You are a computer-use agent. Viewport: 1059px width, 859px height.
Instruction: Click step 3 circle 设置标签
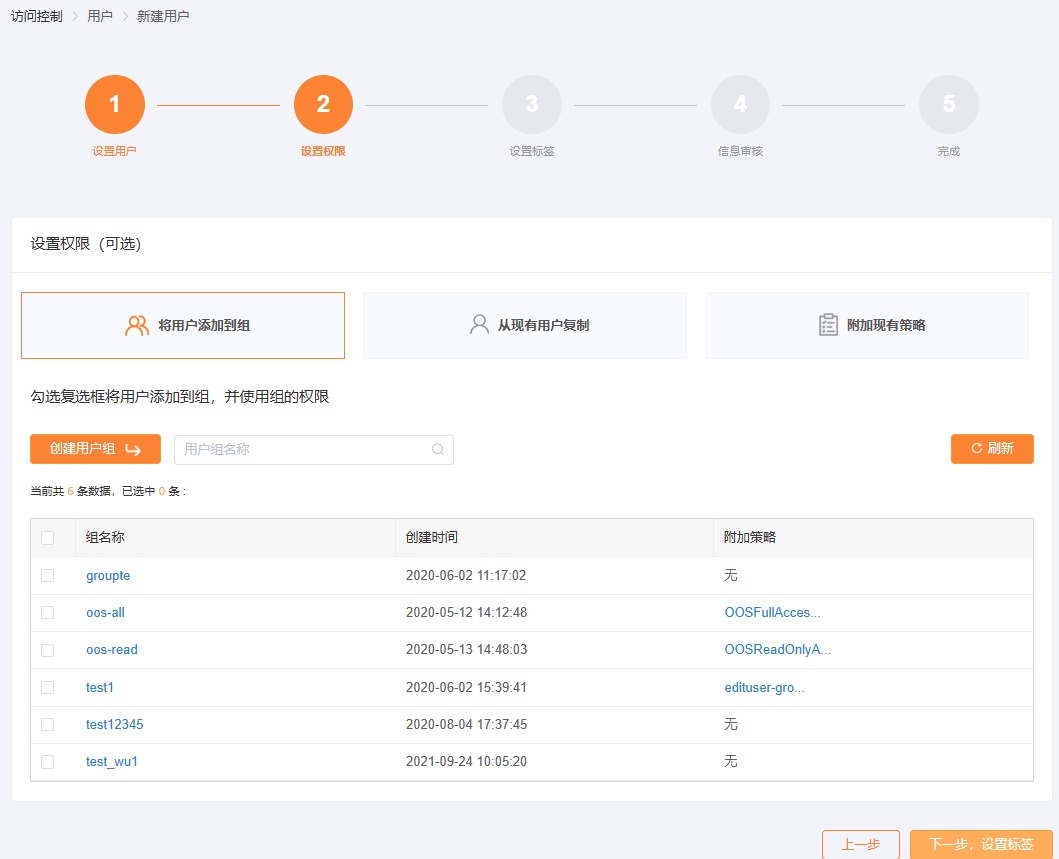pyautogui.click(x=532, y=105)
